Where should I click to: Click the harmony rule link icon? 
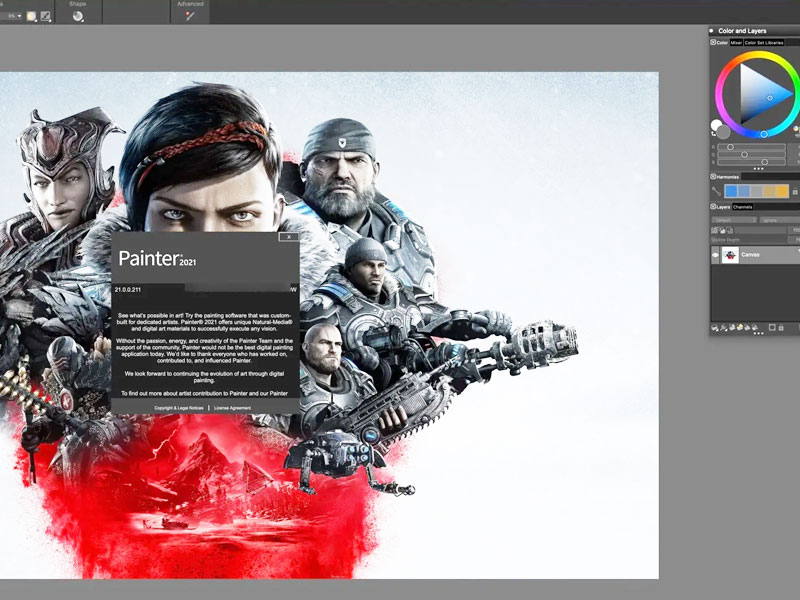click(x=716, y=191)
